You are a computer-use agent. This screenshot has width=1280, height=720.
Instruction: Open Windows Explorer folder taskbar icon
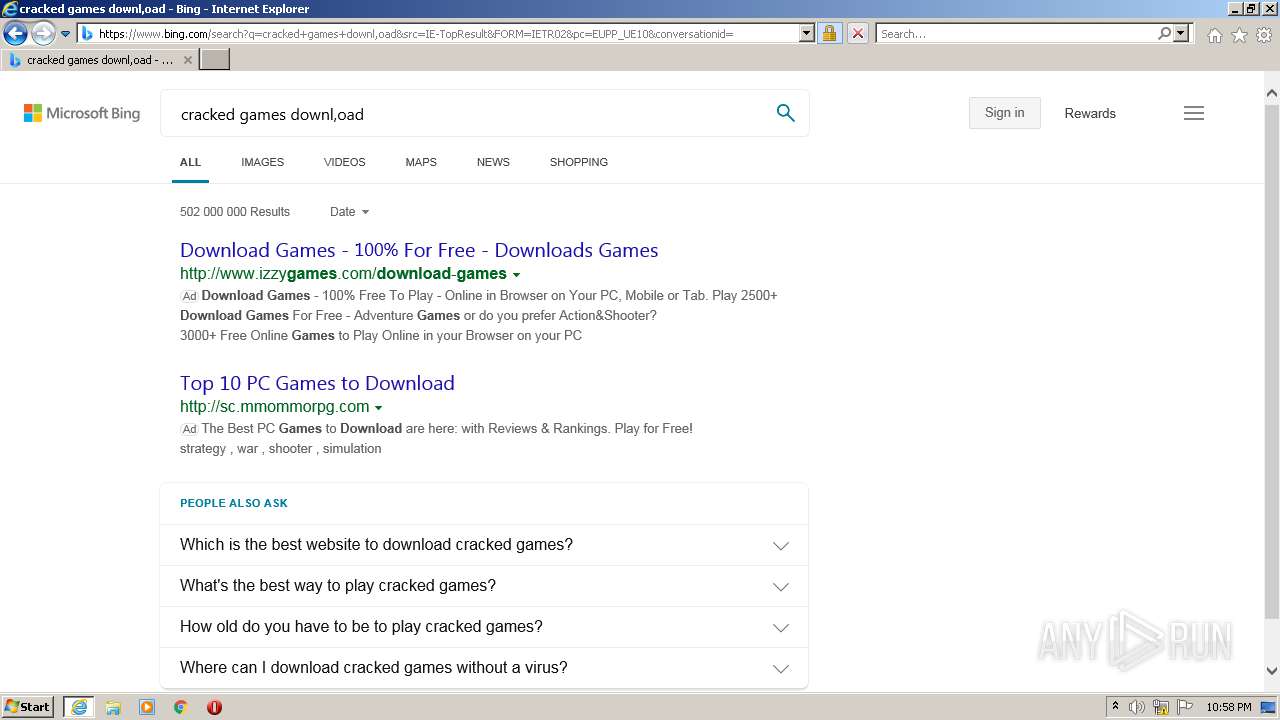pyautogui.click(x=113, y=707)
